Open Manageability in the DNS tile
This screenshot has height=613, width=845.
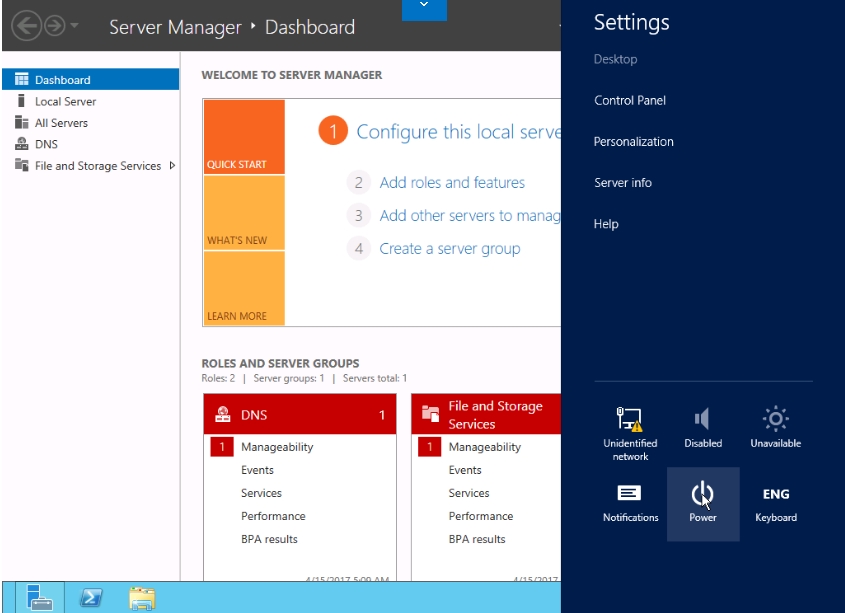click(x=277, y=447)
